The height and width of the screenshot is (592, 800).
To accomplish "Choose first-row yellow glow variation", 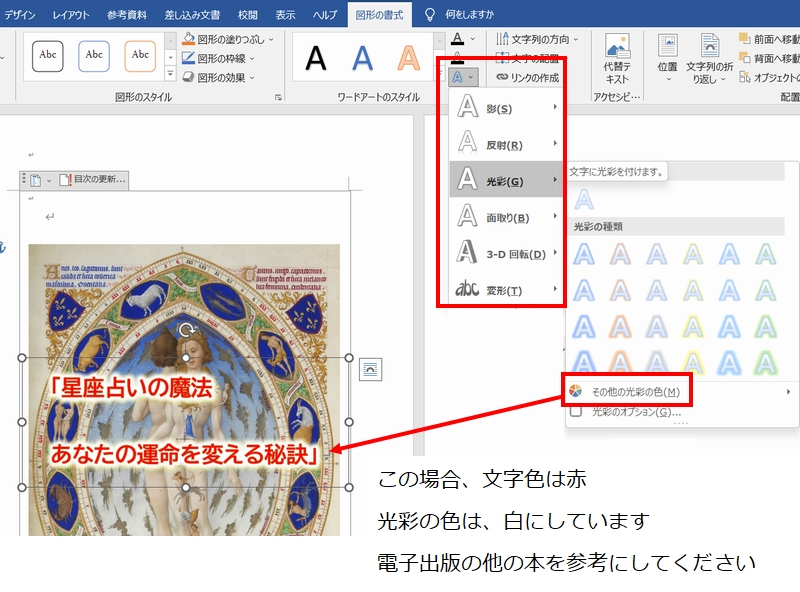I will pos(693,254).
